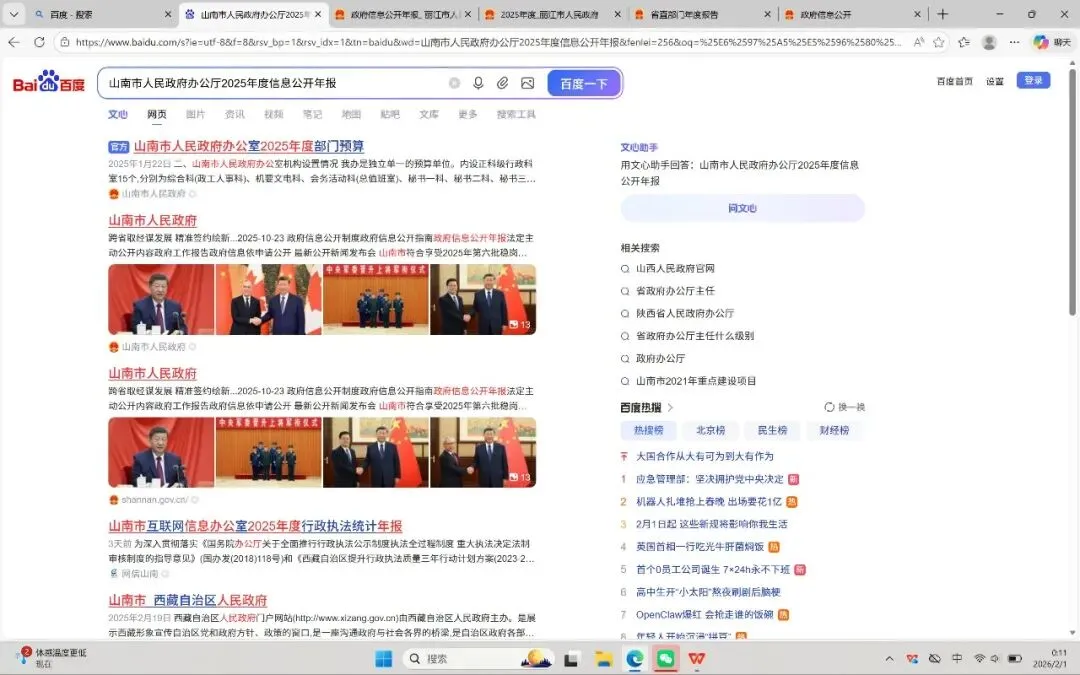Expand 百度热搜 with its chevron arrow

(x=670, y=408)
